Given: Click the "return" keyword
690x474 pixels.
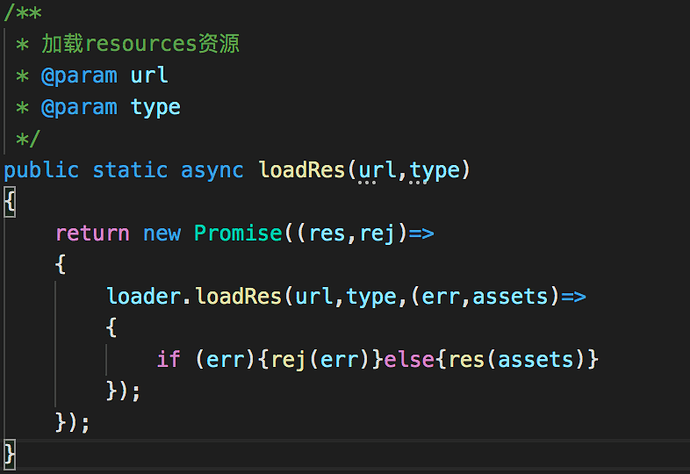Looking at the screenshot, I should [x=92, y=233].
